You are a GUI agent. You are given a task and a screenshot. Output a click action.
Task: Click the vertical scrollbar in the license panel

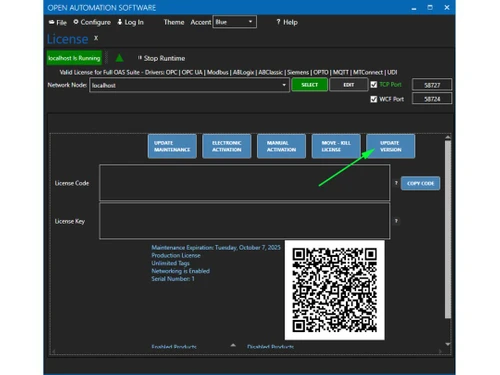pos(448,229)
